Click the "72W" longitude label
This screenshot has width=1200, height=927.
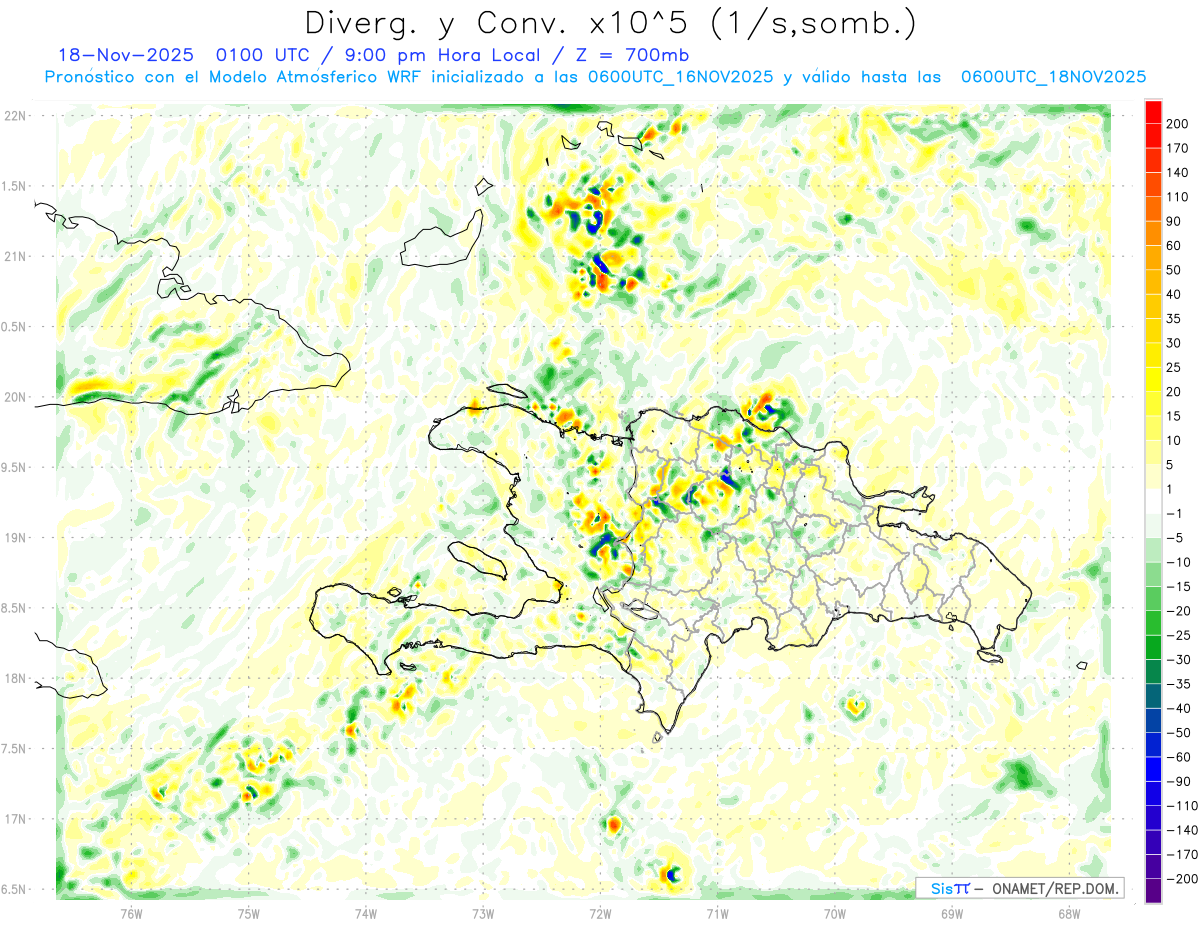(600, 913)
